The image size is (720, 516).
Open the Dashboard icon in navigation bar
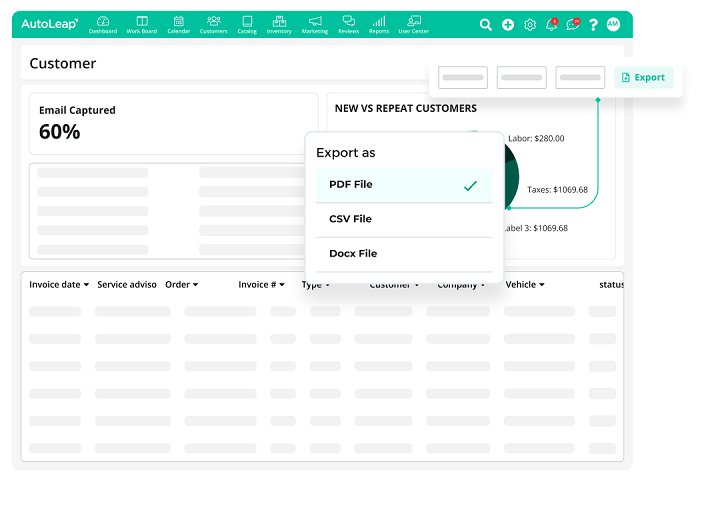[x=102, y=23]
